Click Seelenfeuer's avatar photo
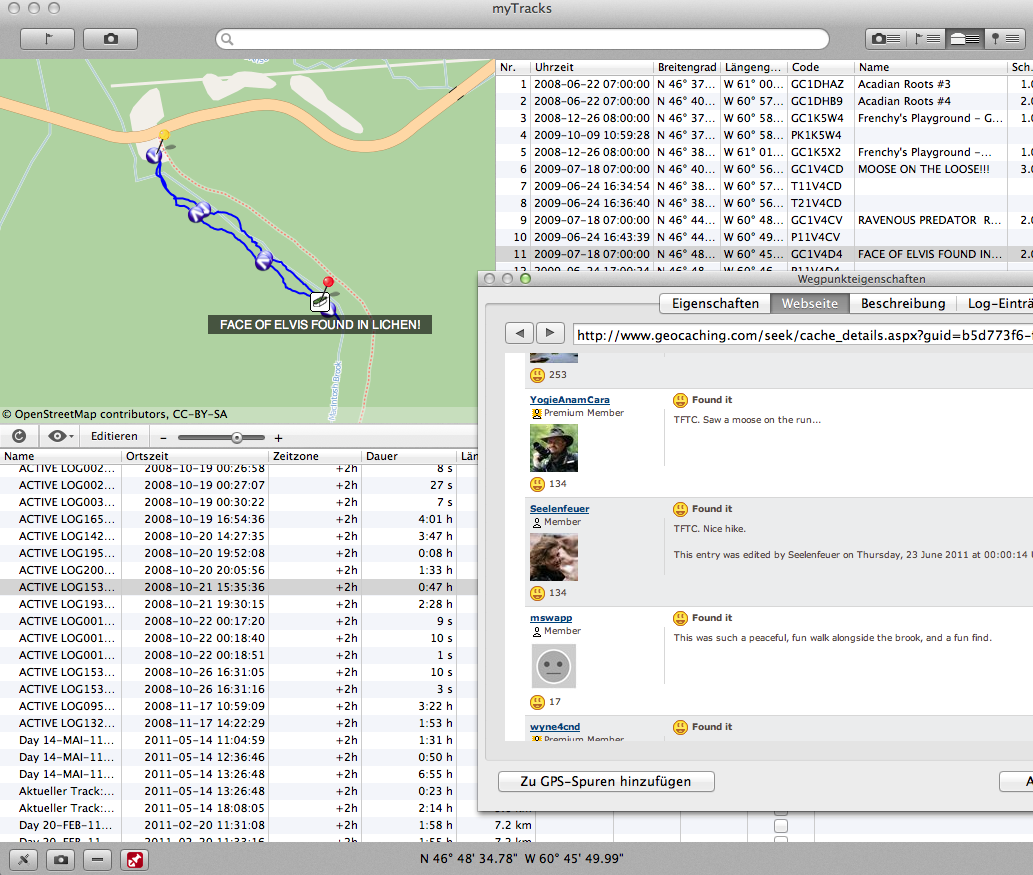The height and width of the screenshot is (875, 1033). (x=554, y=557)
